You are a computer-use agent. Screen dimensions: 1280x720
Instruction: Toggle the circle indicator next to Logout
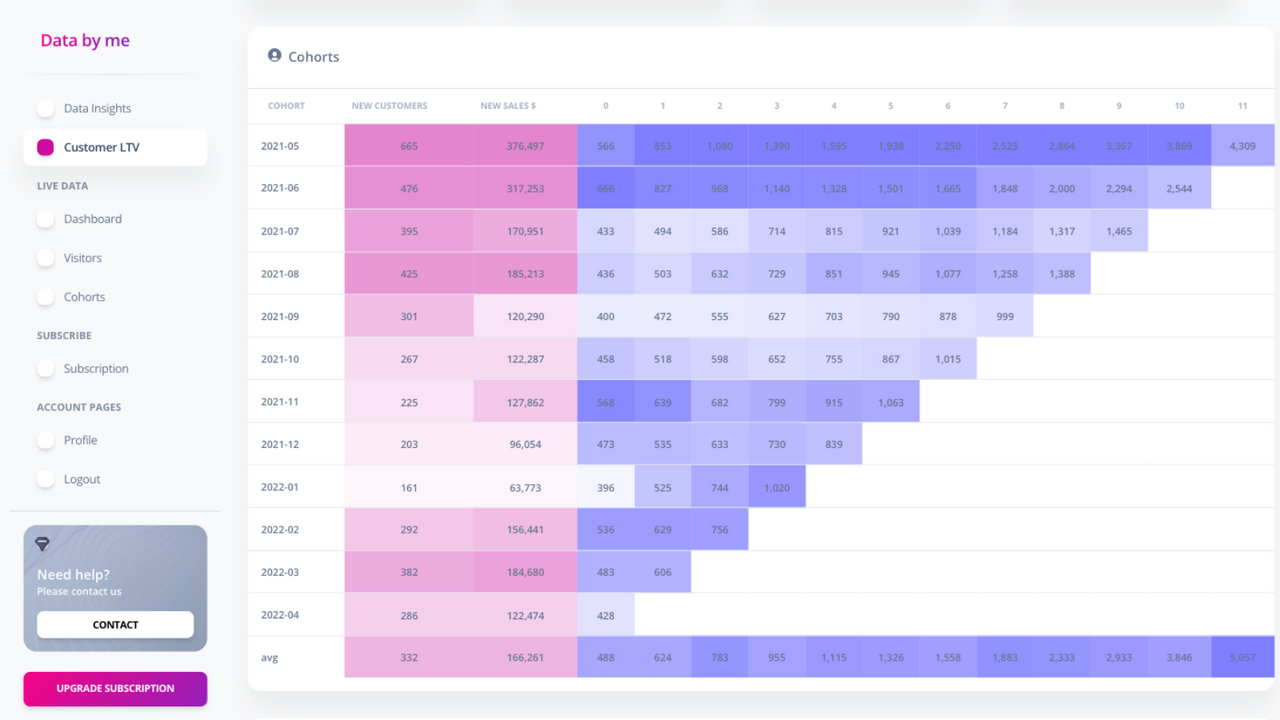(x=46, y=478)
